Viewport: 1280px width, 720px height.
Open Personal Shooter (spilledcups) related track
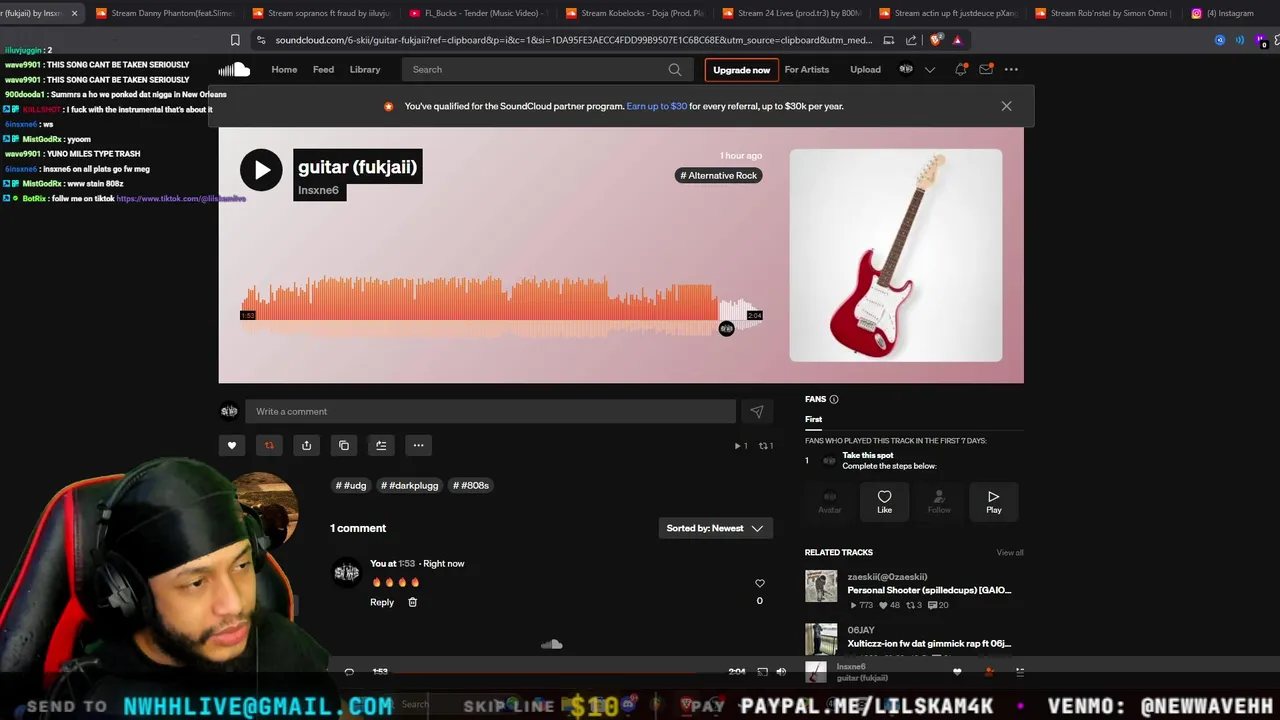click(929, 590)
